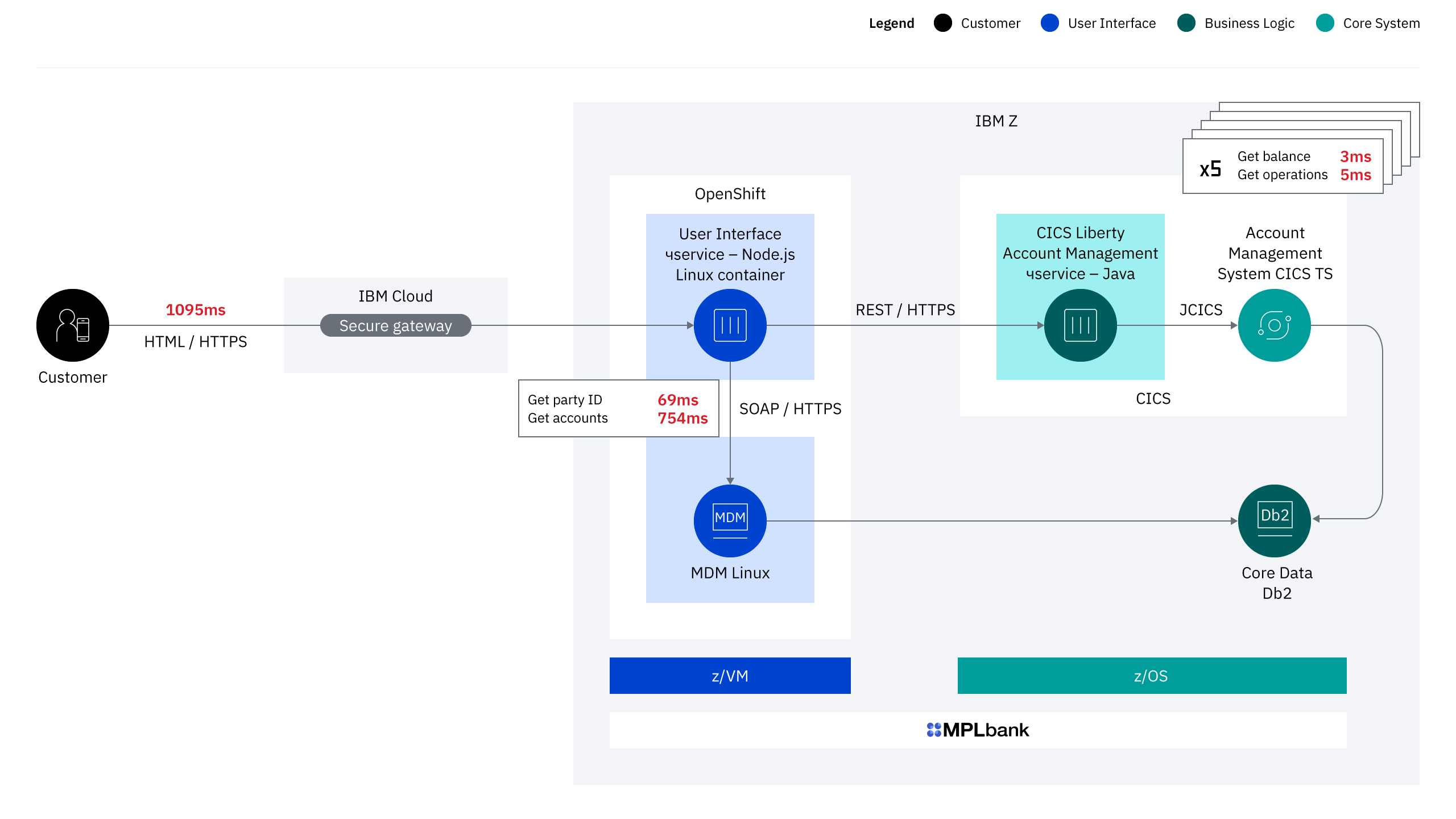The width and height of the screenshot is (1456, 819).
Task: Click the blue z/VM bar
Action: pos(730,676)
